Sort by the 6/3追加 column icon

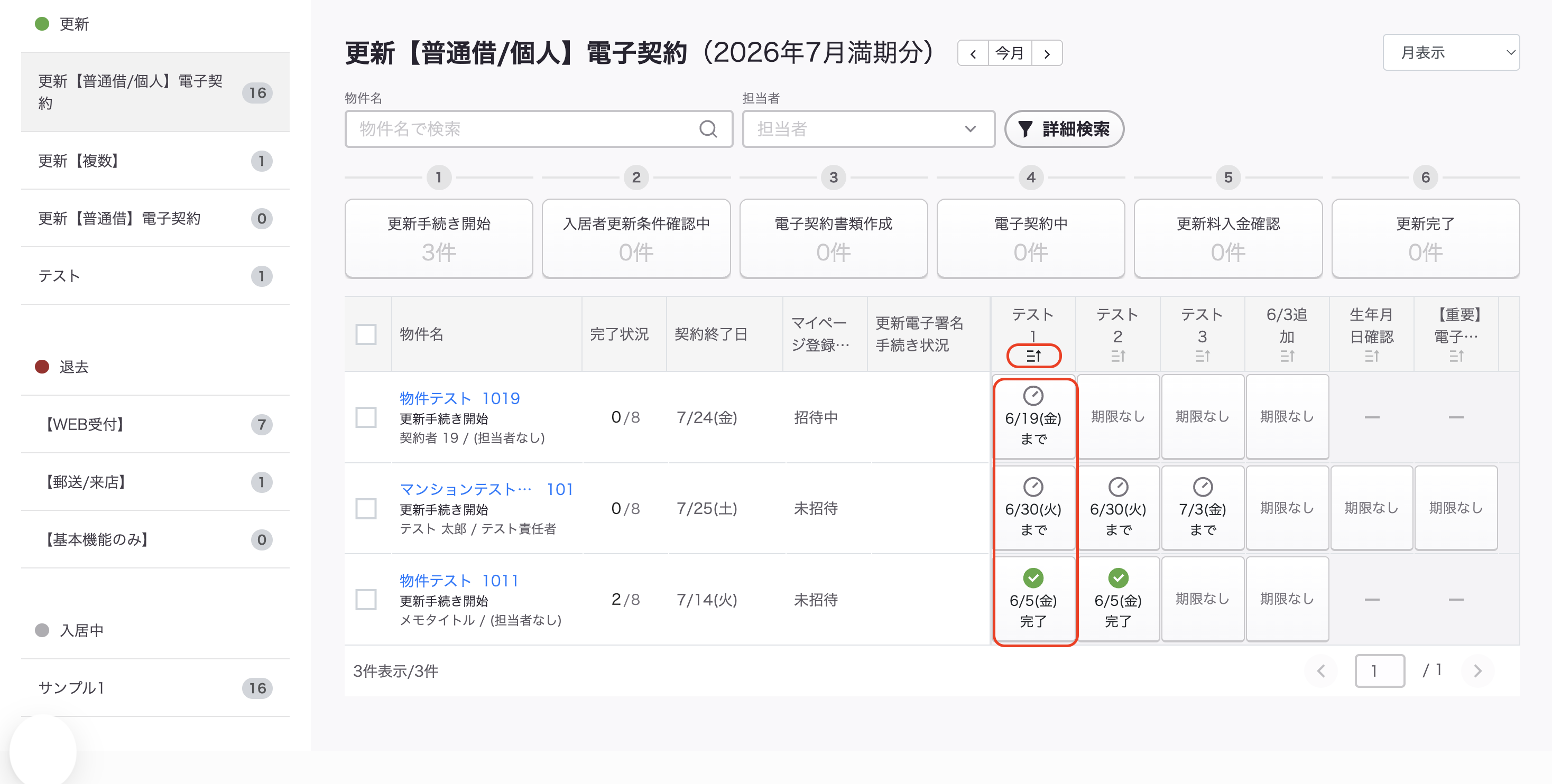(x=1287, y=356)
